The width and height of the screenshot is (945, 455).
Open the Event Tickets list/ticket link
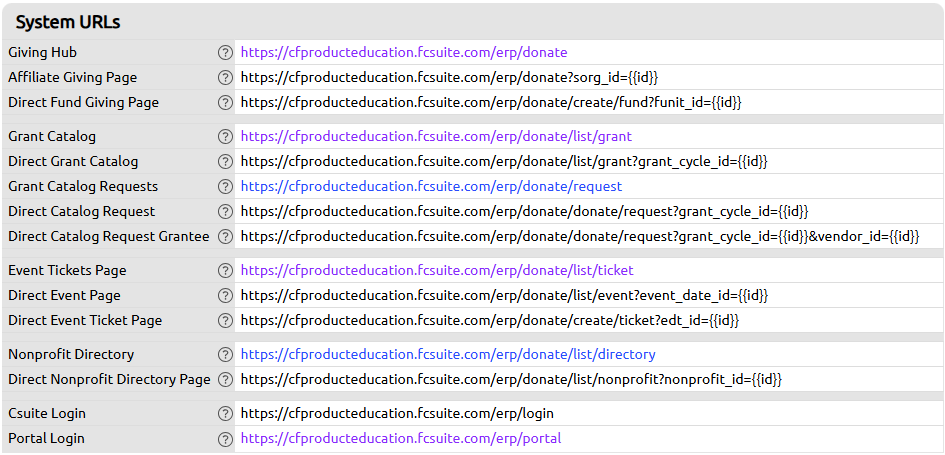pos(437,271)
